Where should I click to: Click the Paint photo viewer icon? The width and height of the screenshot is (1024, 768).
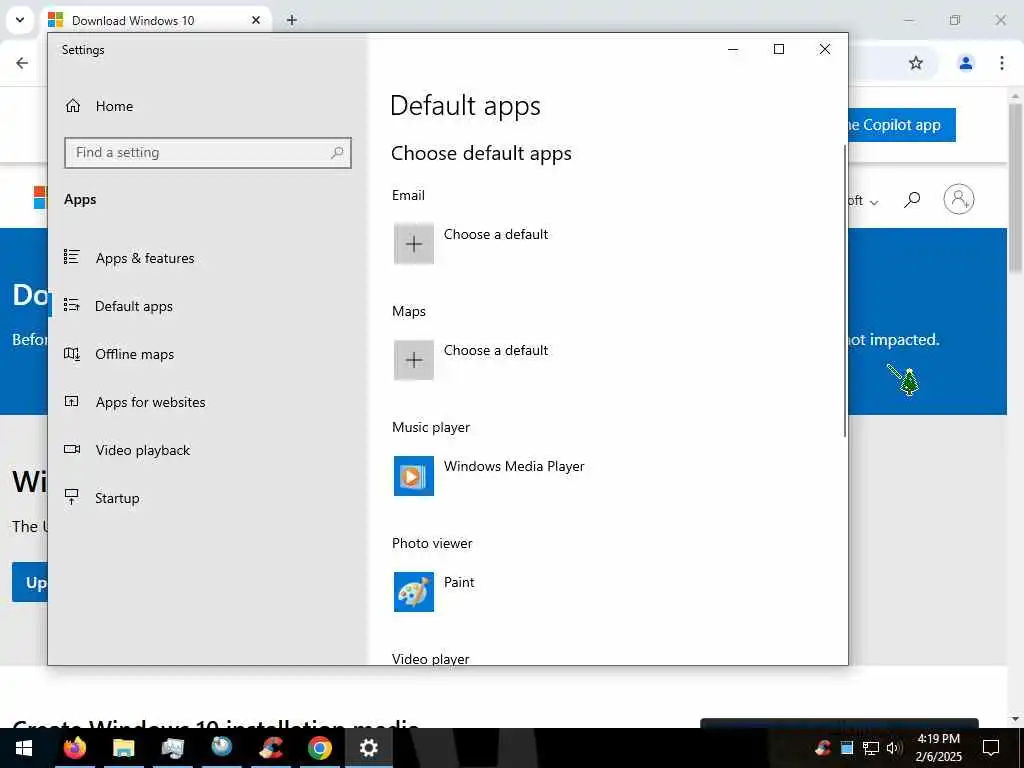[414, 592]
